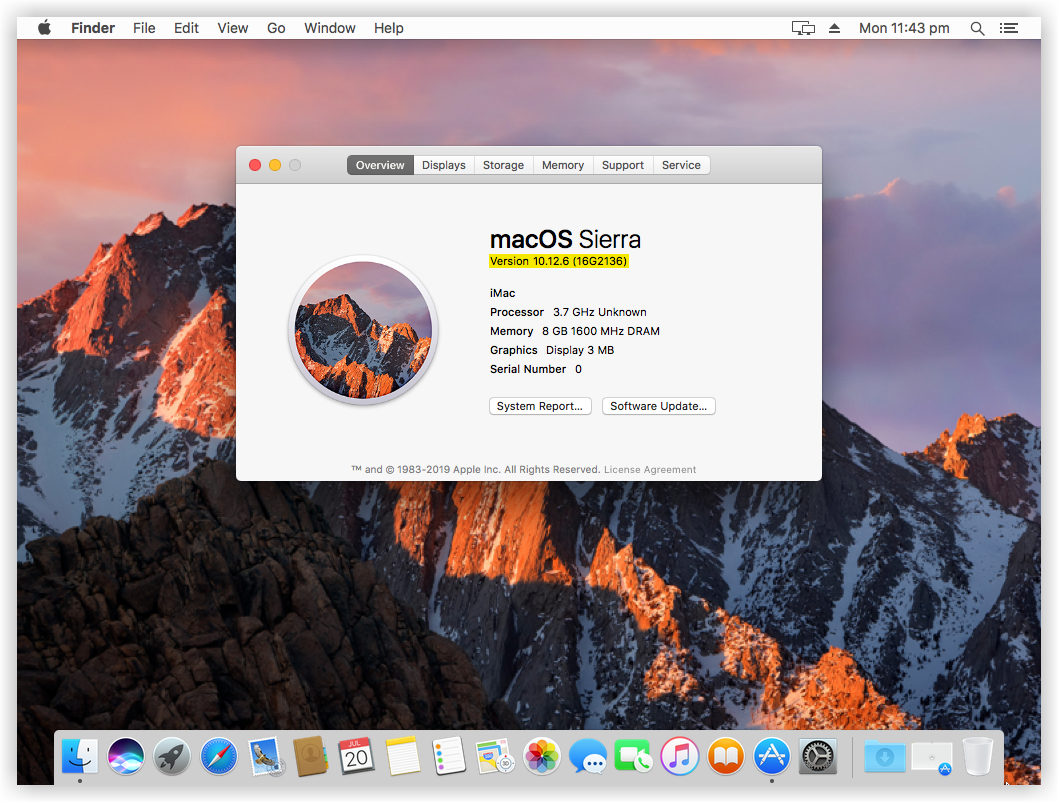Launch App Store from the Dock
The image size is (1059, 803).
(x=771, y=756)
